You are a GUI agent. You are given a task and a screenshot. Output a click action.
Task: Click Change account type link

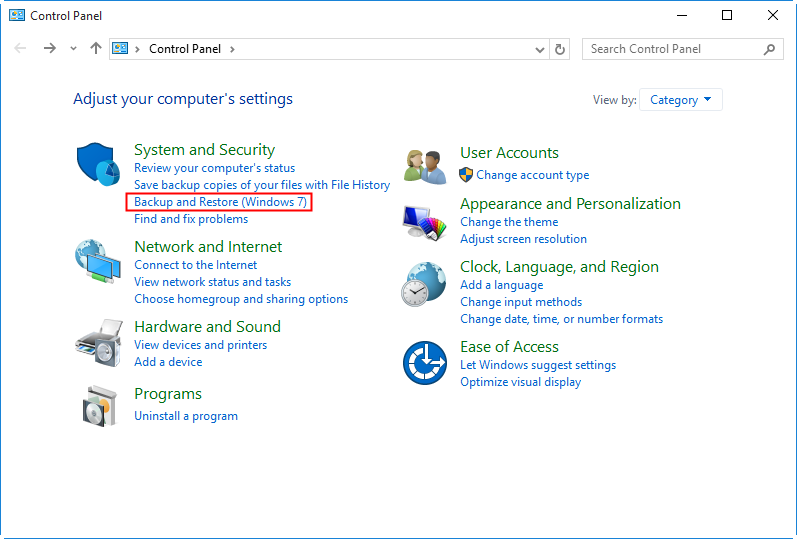532,175
